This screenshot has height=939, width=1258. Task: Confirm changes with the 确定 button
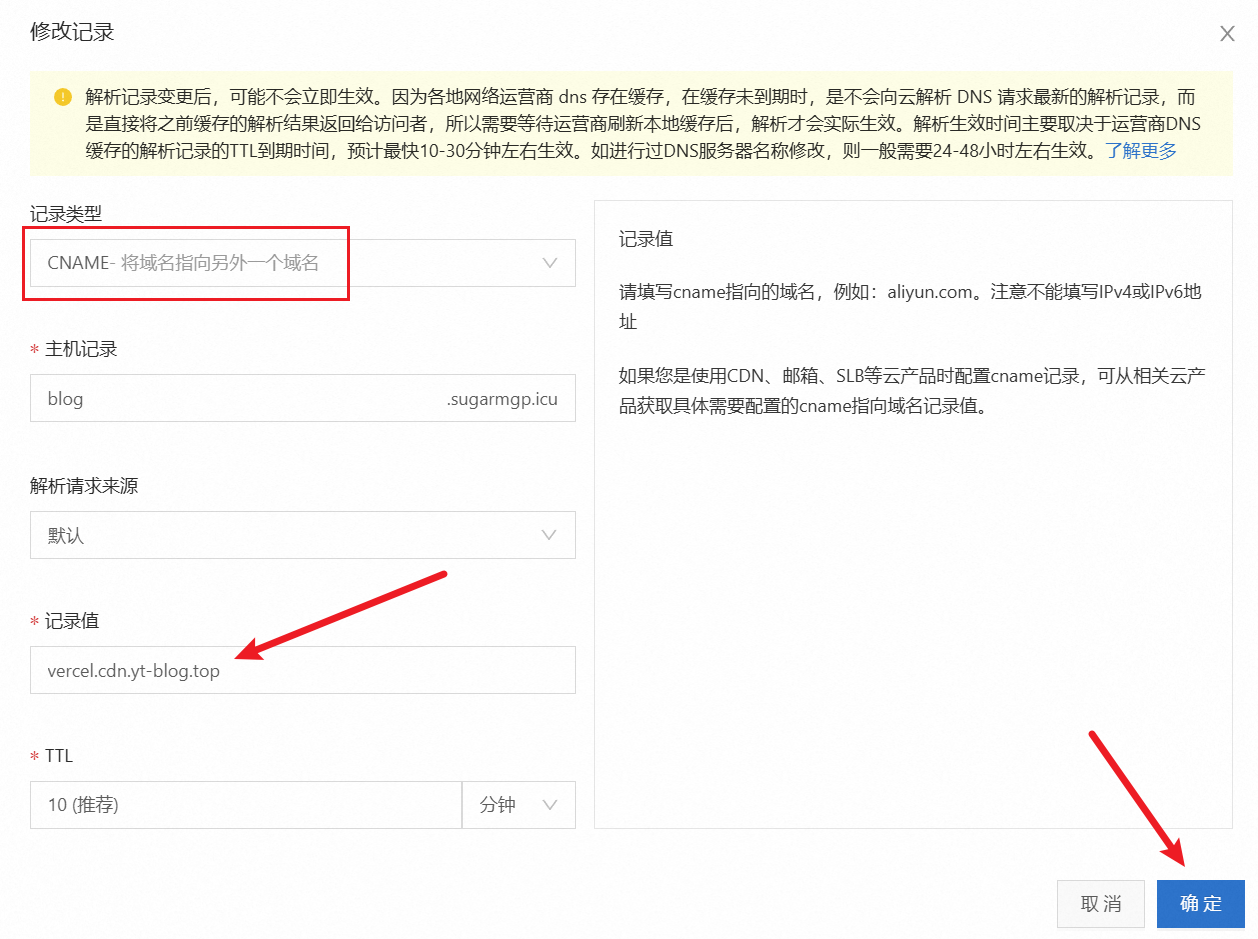pos(1200,904)
